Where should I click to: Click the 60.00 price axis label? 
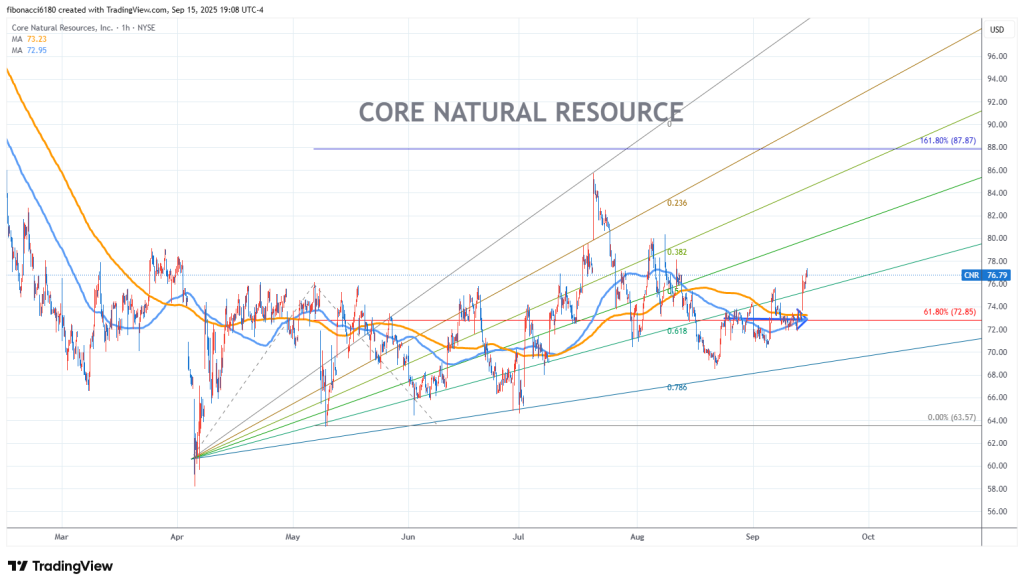[997, 466]
